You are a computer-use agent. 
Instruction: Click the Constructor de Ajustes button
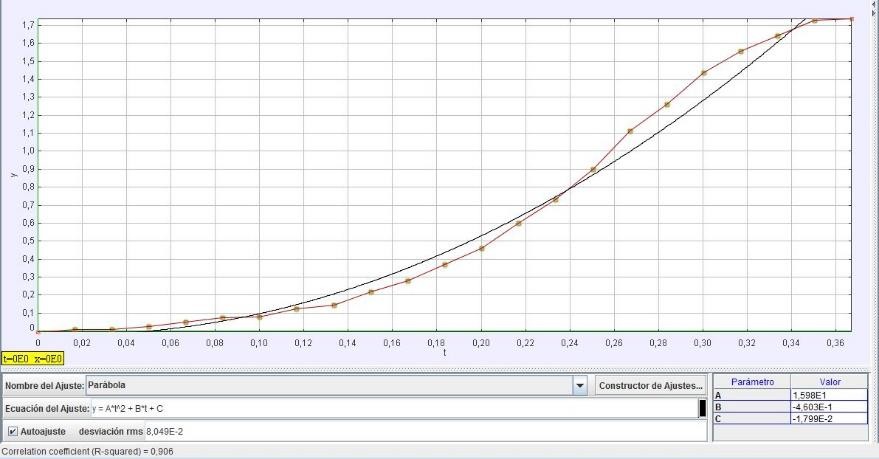coord(650,385)
